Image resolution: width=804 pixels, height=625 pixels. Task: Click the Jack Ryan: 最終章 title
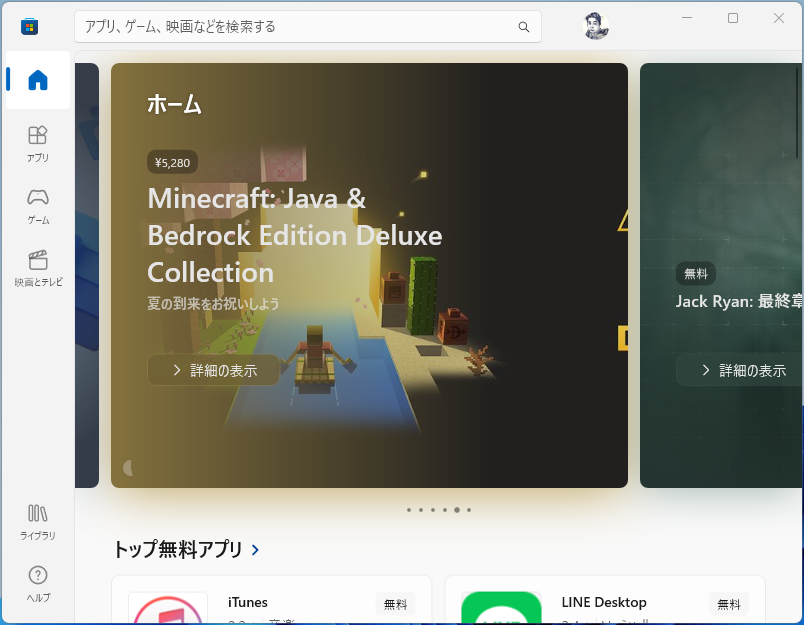[739, 301]
